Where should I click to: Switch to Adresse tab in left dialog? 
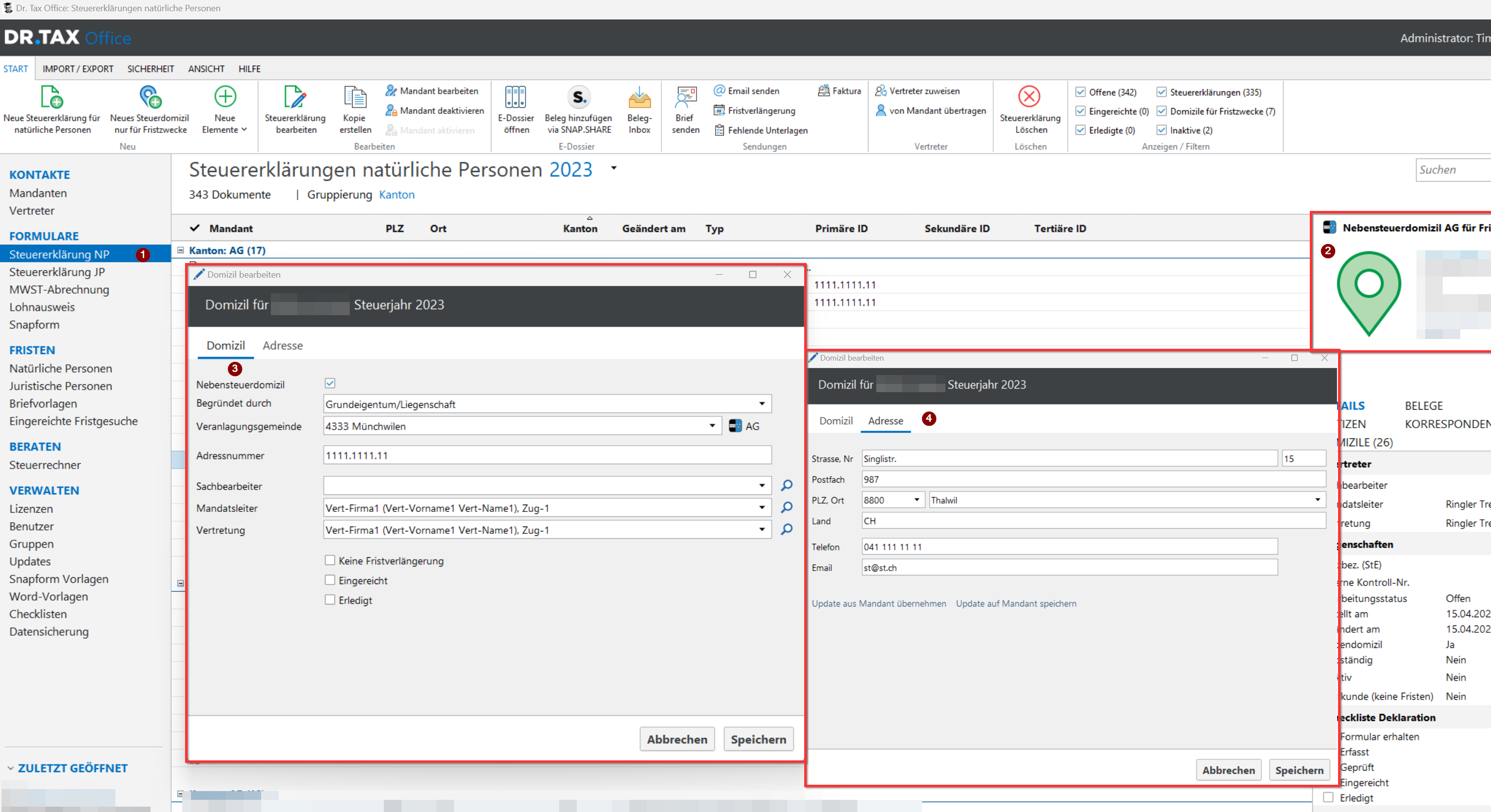[x=283, y=345]
